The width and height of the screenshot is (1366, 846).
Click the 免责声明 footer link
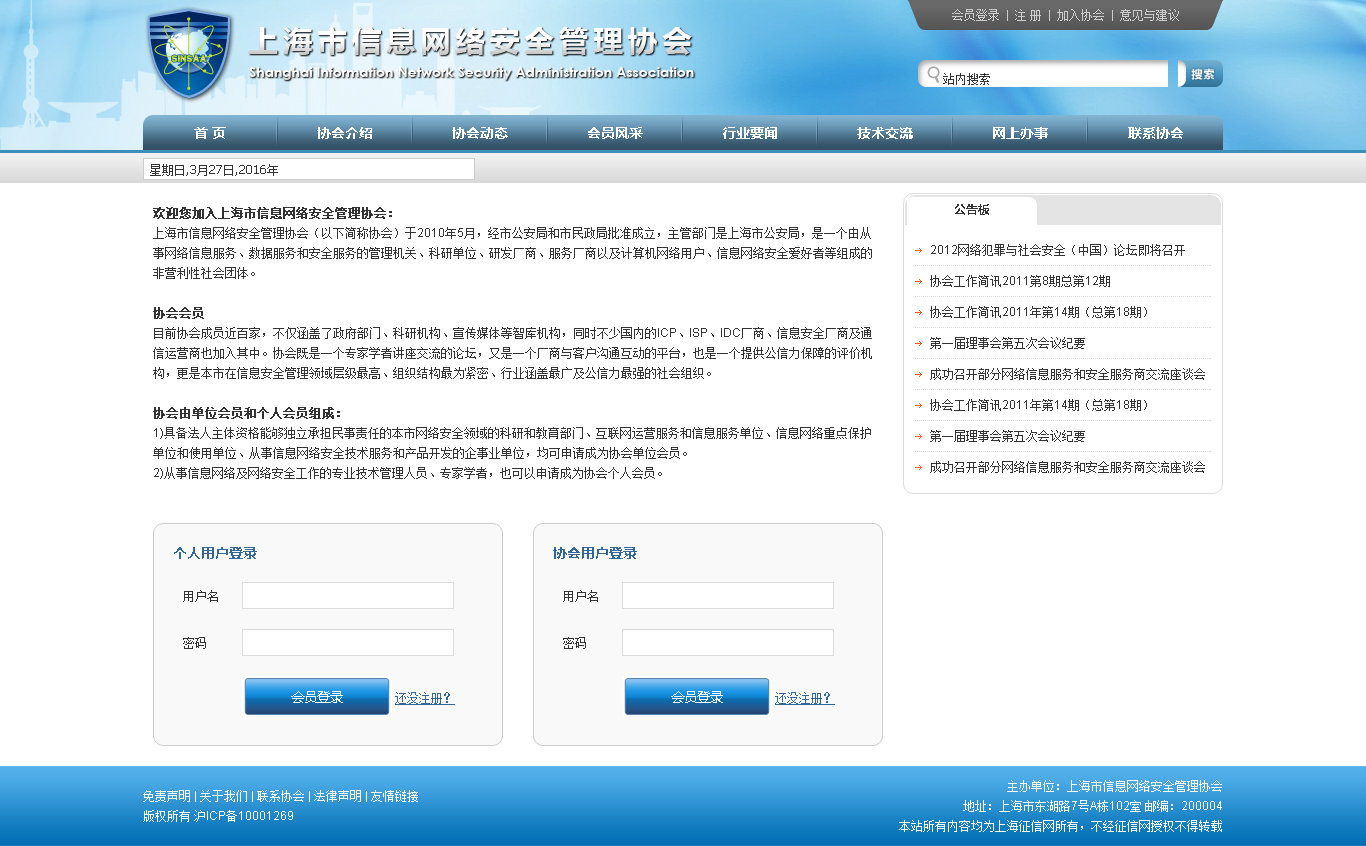tap(166, 796)
